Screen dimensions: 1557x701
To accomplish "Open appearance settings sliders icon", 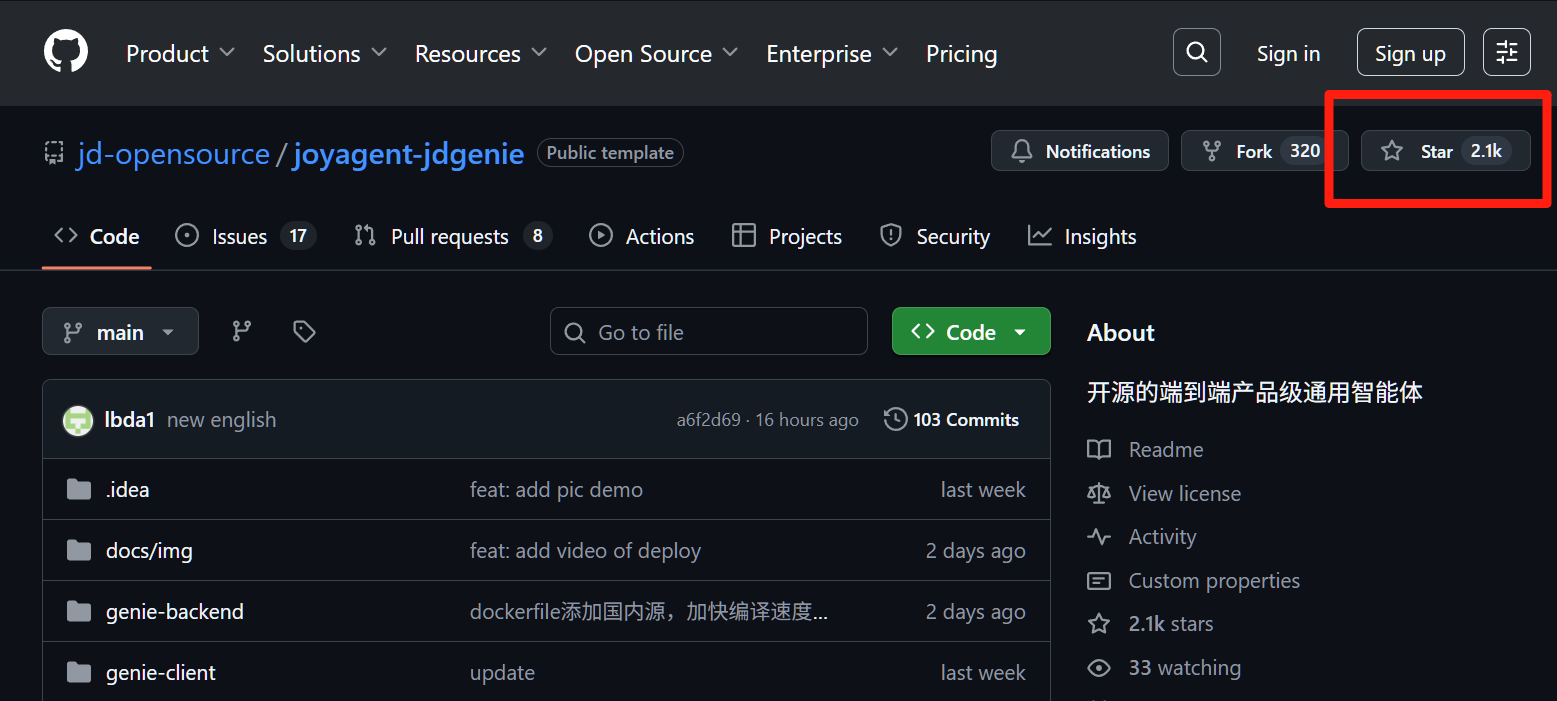I will tap(1506, 53).
